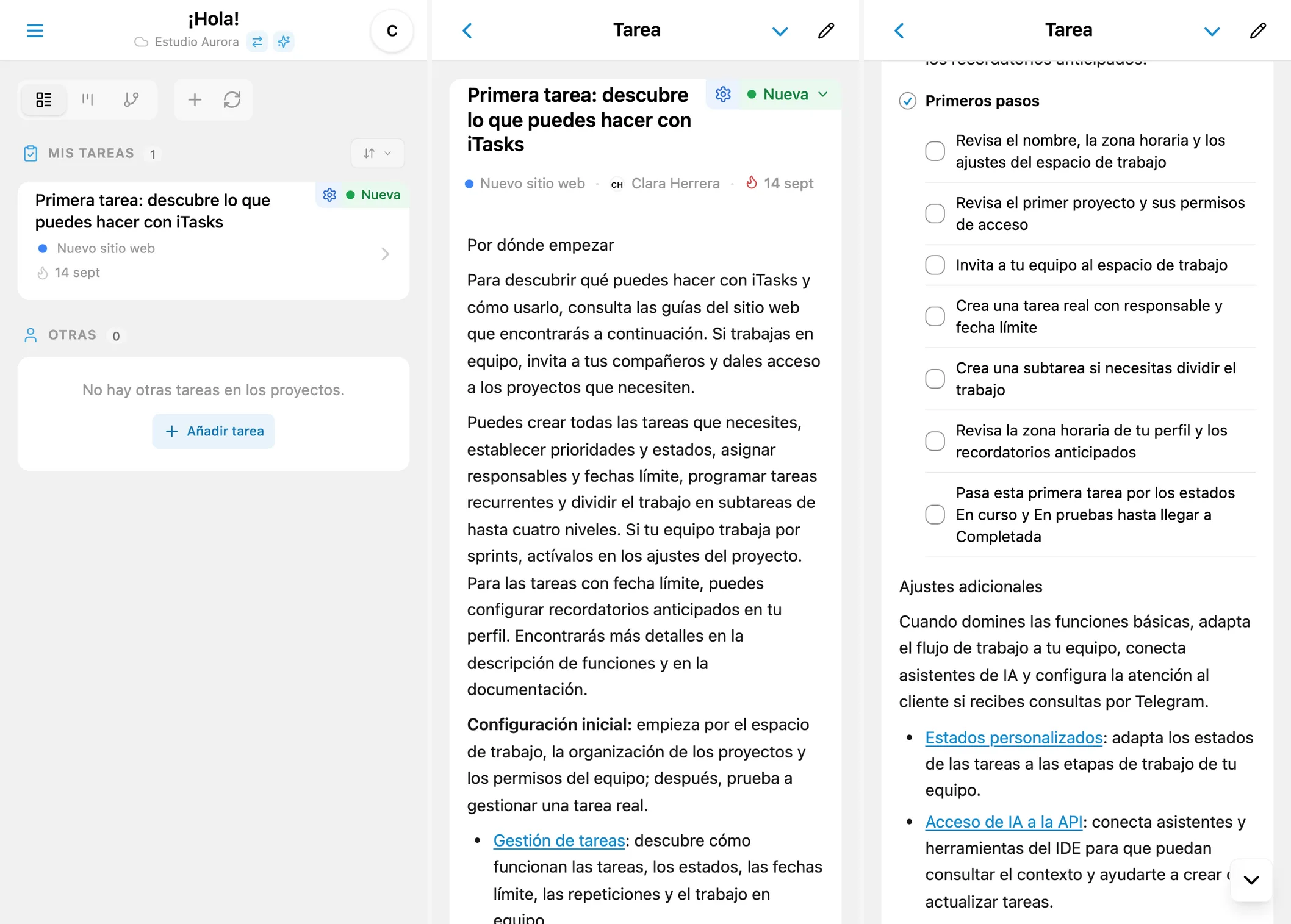This screenshot has height=924, width=1291.
Task: Click the blue project color dot in detail
Action: point(469,184)
